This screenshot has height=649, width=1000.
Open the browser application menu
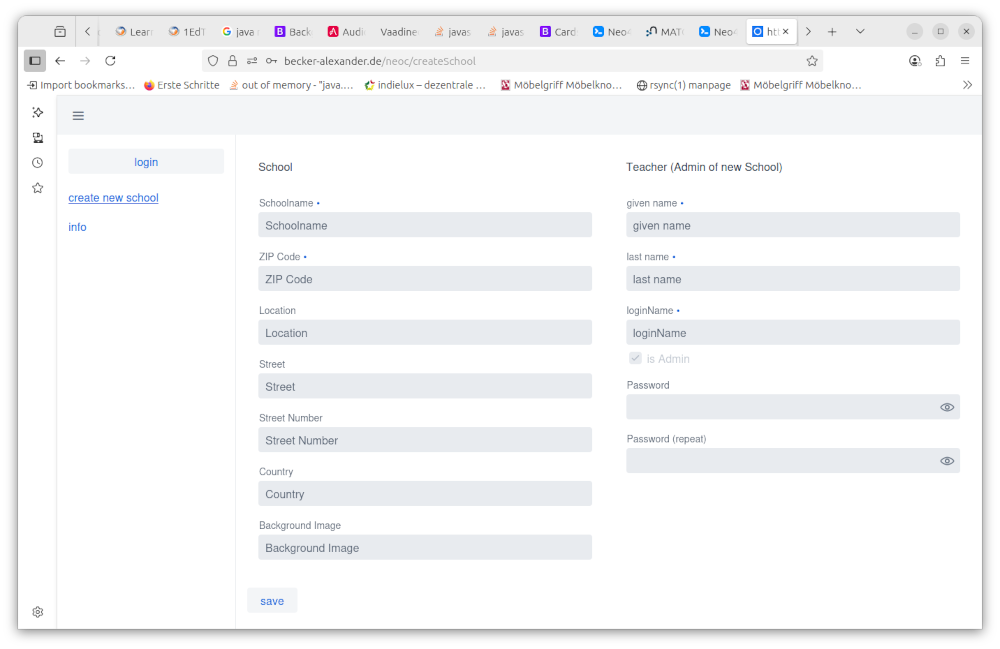(965, 60)
